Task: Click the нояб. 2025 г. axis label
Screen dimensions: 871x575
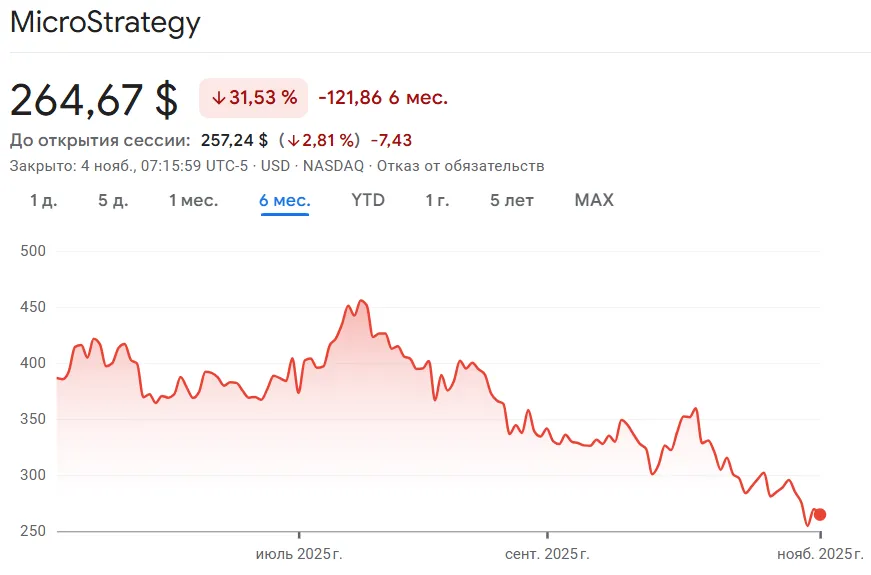Action: point(821,554)
